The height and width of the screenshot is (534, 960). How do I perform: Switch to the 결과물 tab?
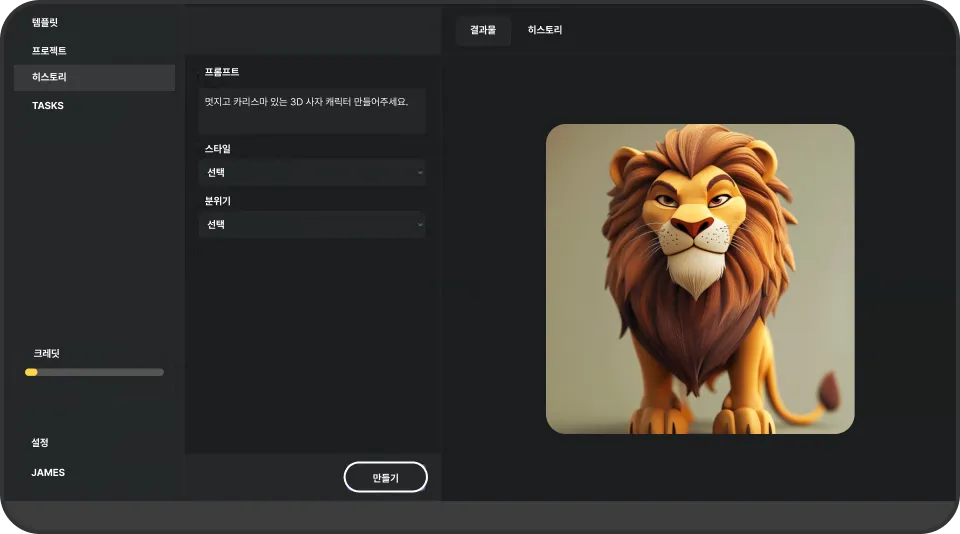483,30
